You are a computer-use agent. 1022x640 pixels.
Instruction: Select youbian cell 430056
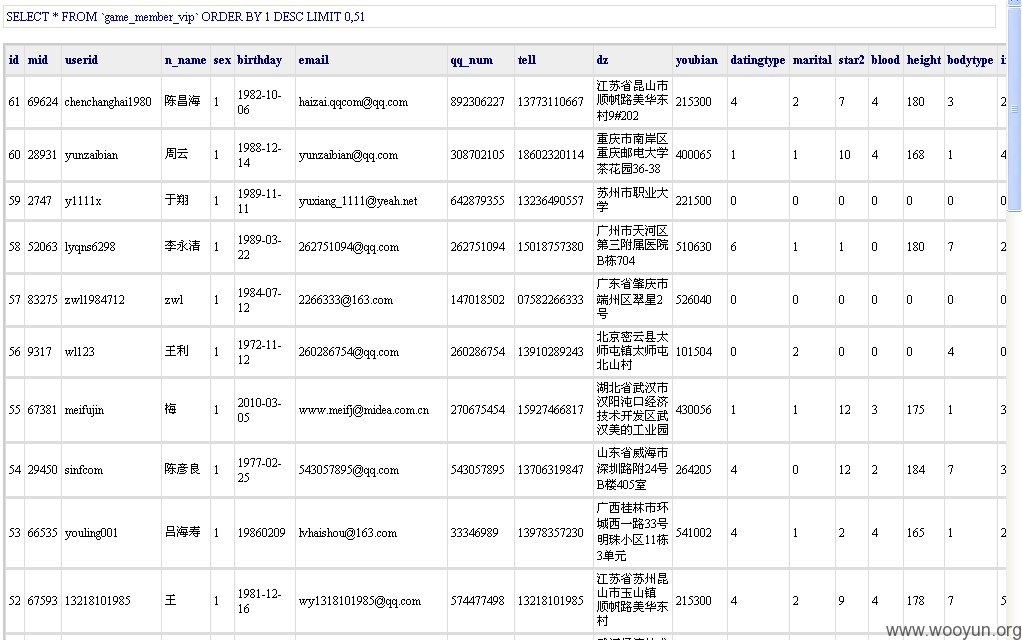[x=694, y=410]
